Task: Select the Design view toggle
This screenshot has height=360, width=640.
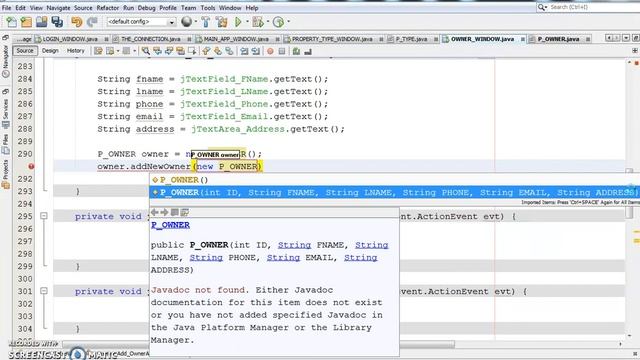Action: (x=50, y=51)
